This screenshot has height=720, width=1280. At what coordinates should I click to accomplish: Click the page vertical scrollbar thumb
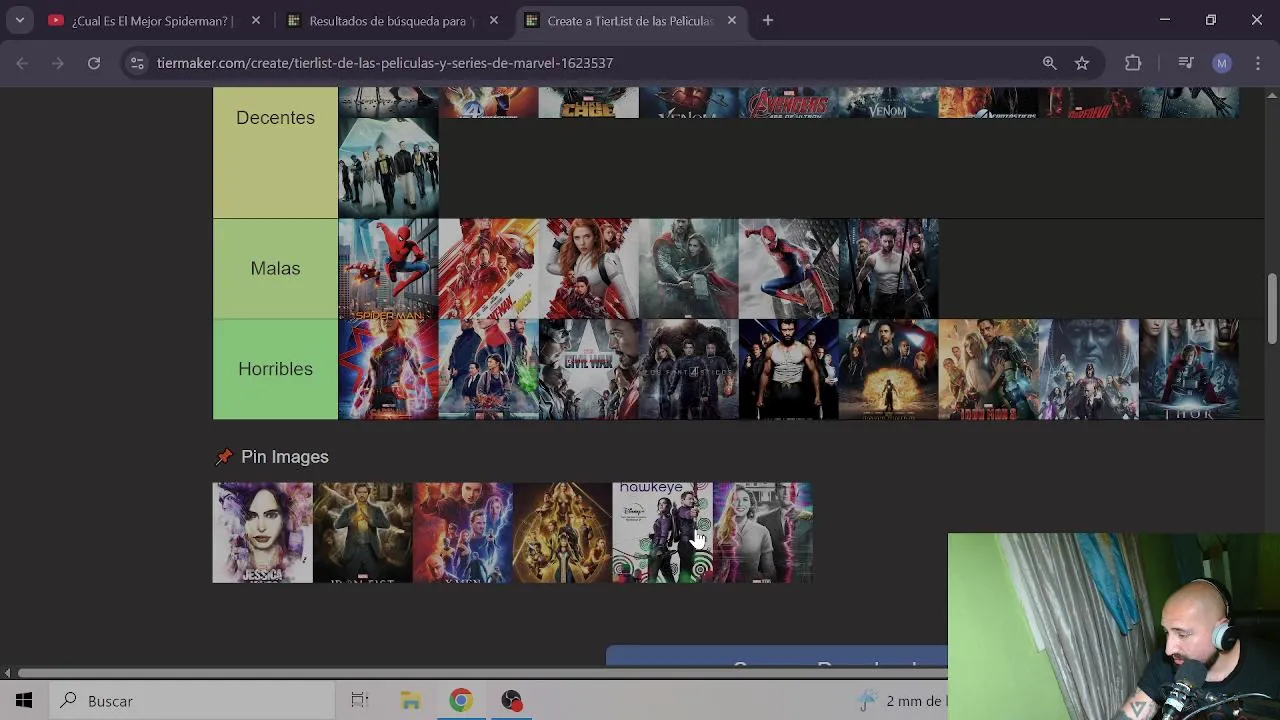point(1272,308)
